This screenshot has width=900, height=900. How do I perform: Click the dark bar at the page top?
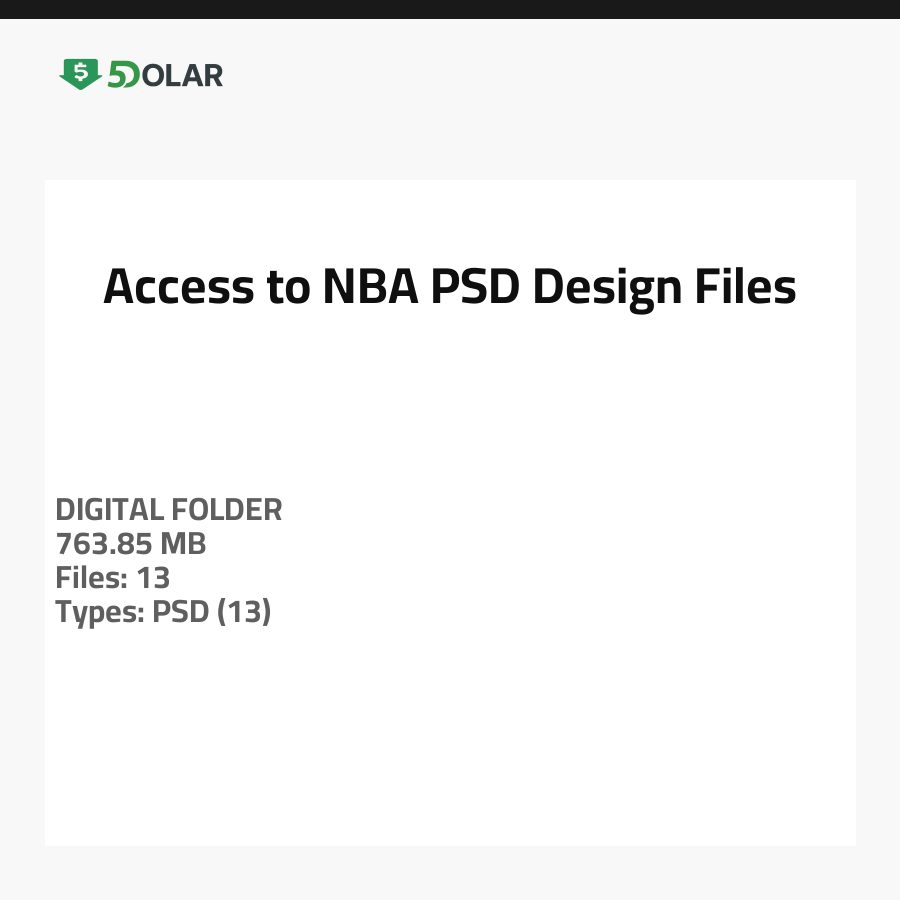point(450,9)
